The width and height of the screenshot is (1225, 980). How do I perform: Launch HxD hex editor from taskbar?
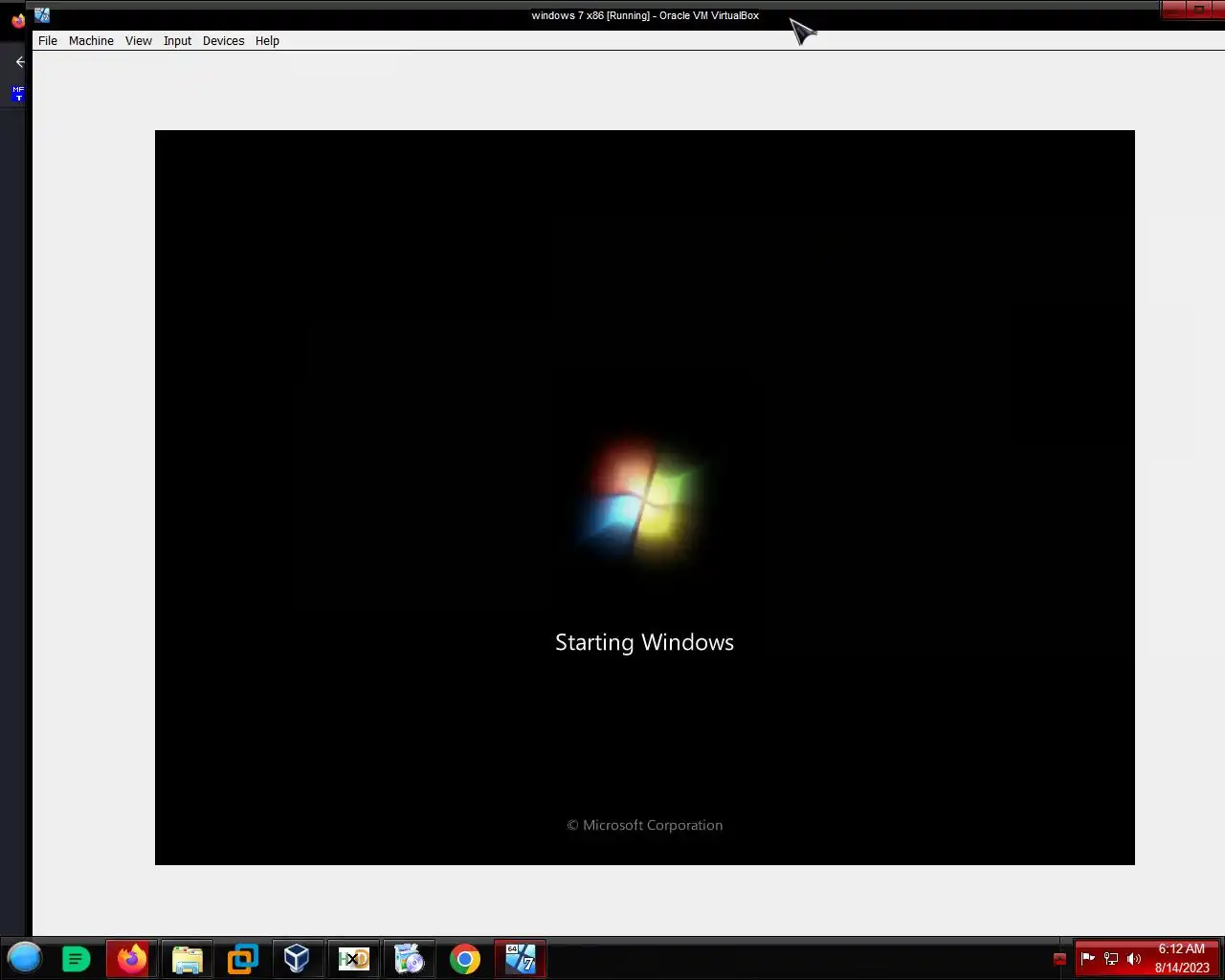click(x=353, y=959)
